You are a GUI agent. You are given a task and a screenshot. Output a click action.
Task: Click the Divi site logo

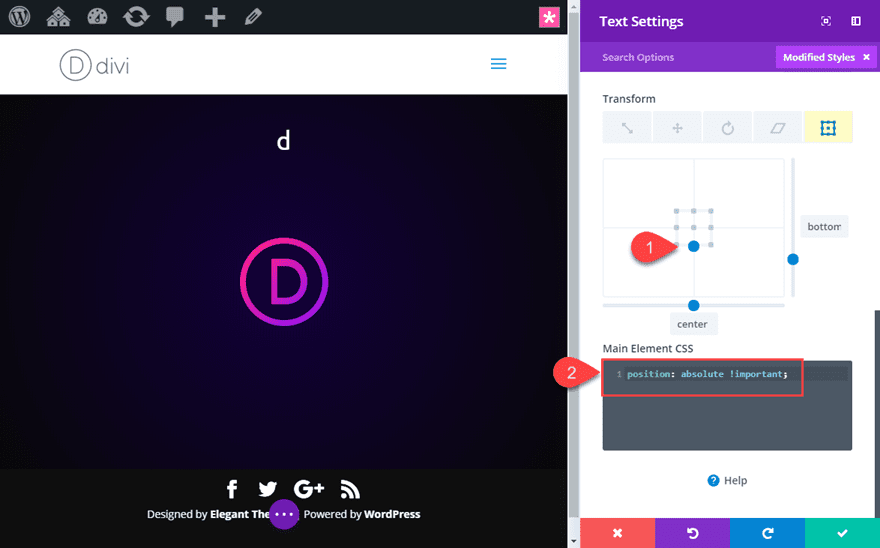pos(94,65)
